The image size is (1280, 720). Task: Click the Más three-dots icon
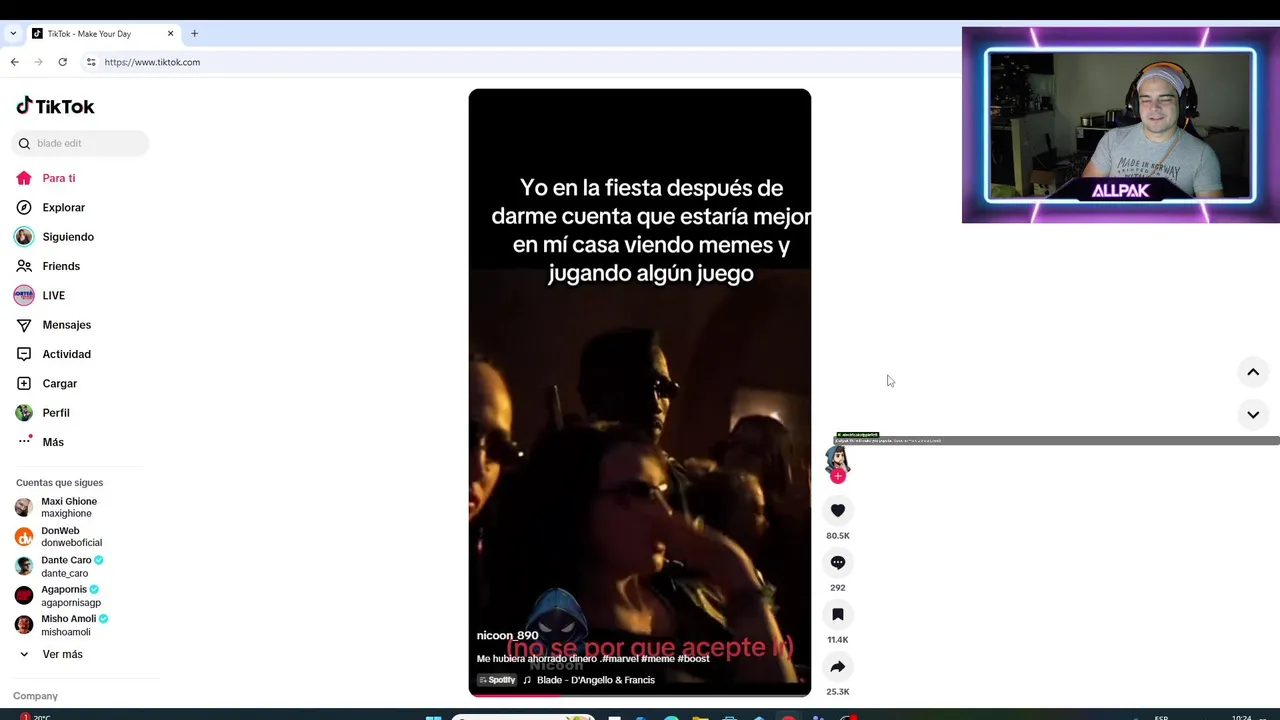pos(24,441)
